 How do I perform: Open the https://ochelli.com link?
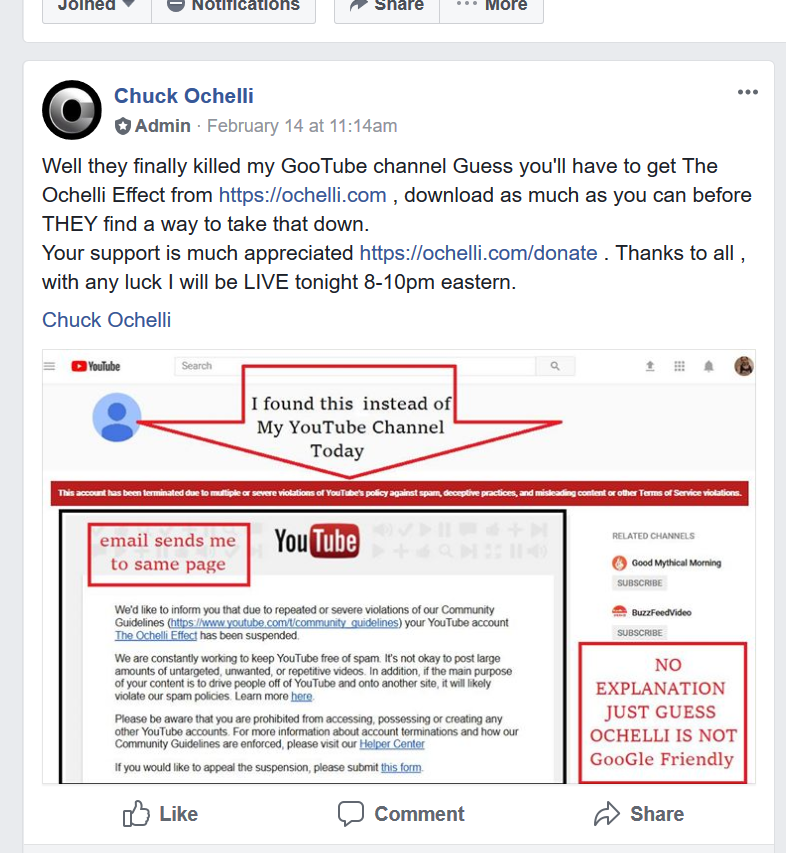(x=302, y=195)
